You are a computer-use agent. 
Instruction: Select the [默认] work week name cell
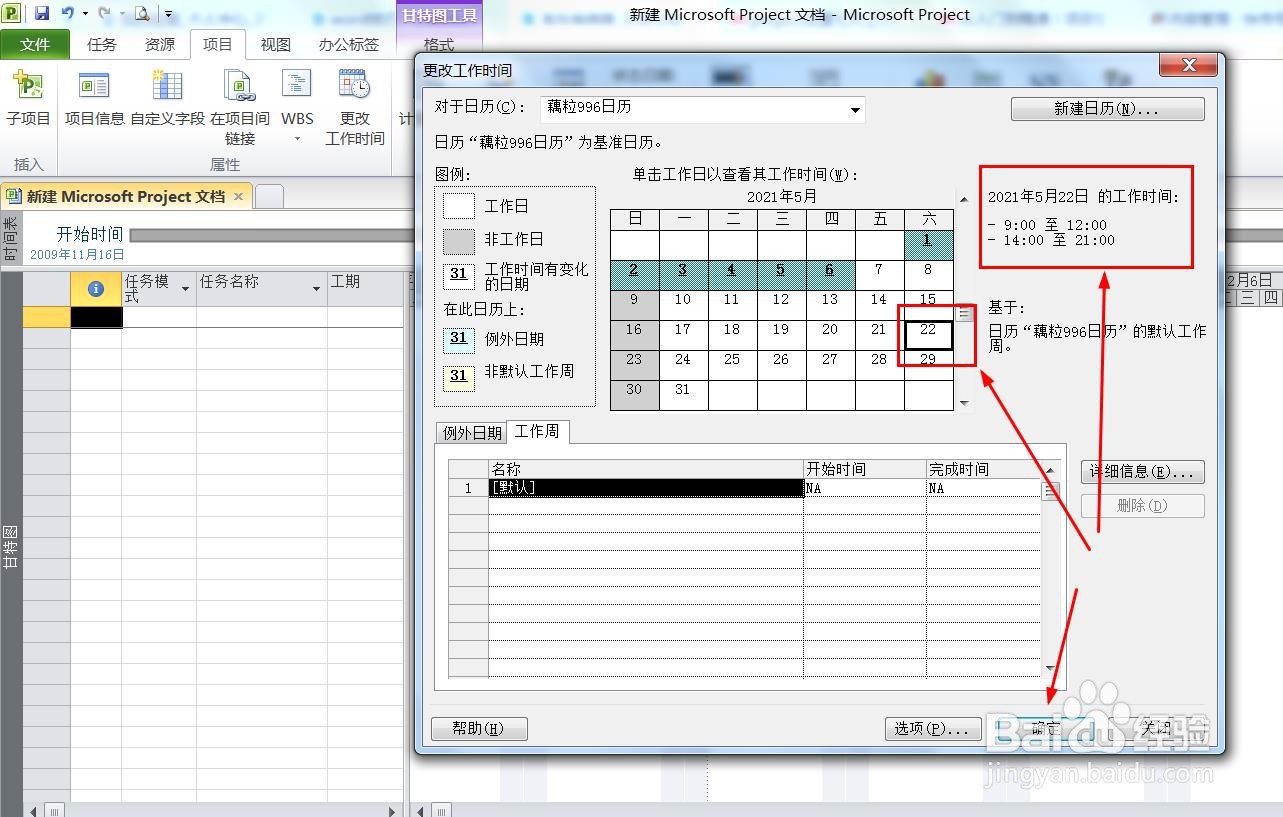click(646, 488)
